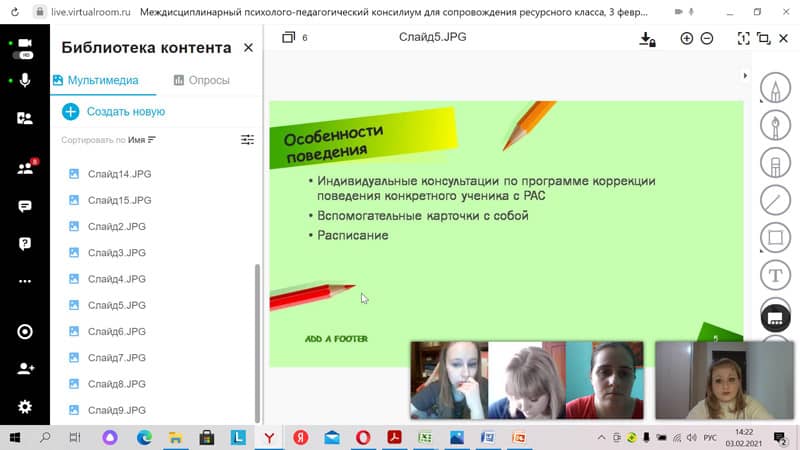Viewport: 800px width, 450px height.
Task: Fit the slide to original size
Action: (x=743, y=38)
